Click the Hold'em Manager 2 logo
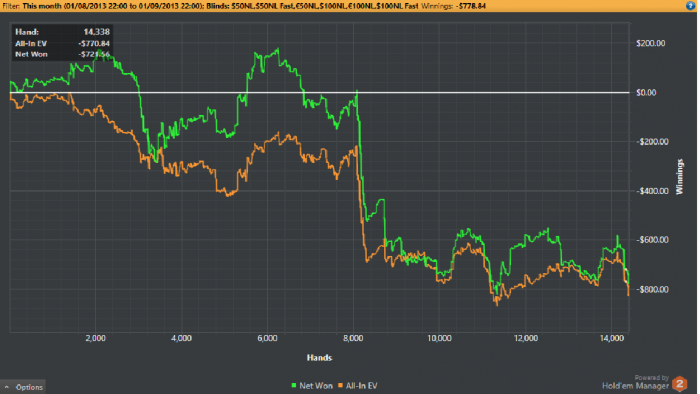 pos(680,384)
